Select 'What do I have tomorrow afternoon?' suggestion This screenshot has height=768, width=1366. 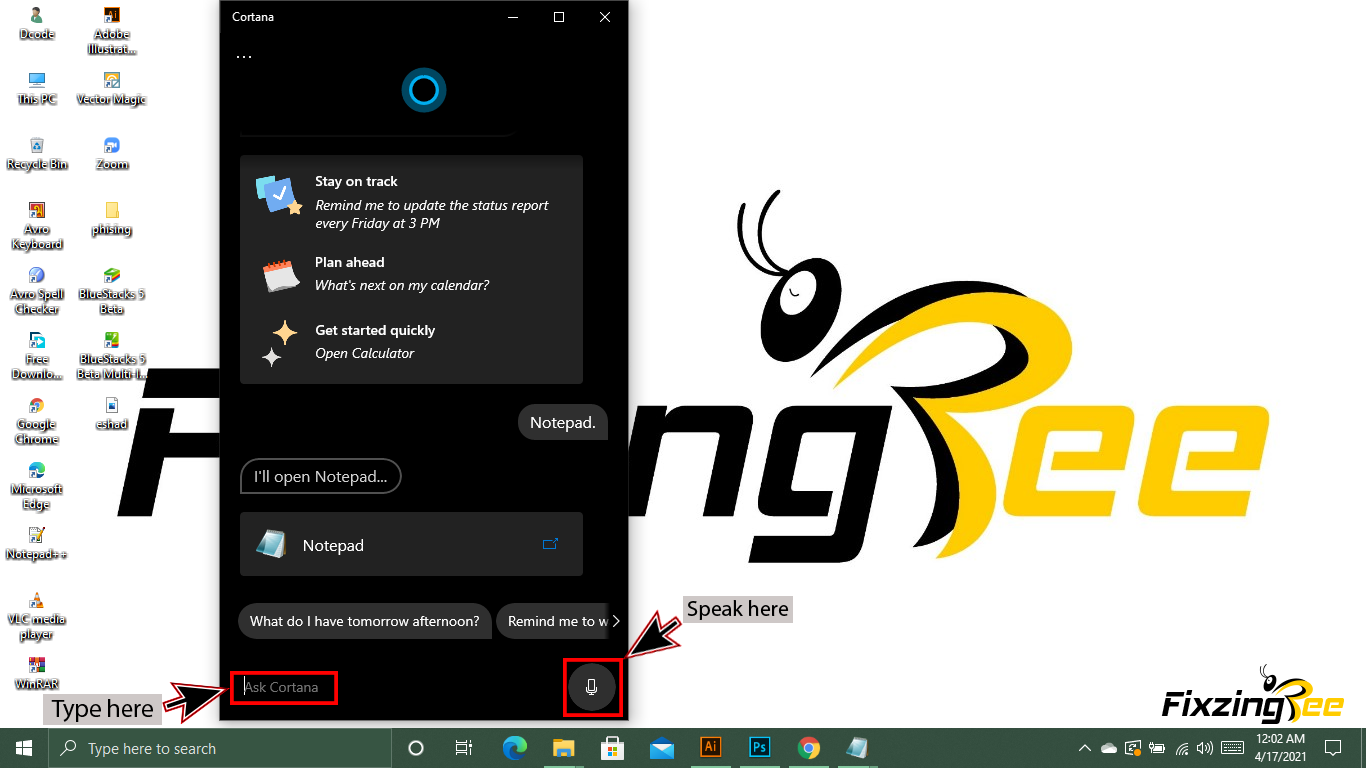tap(364, 621)
